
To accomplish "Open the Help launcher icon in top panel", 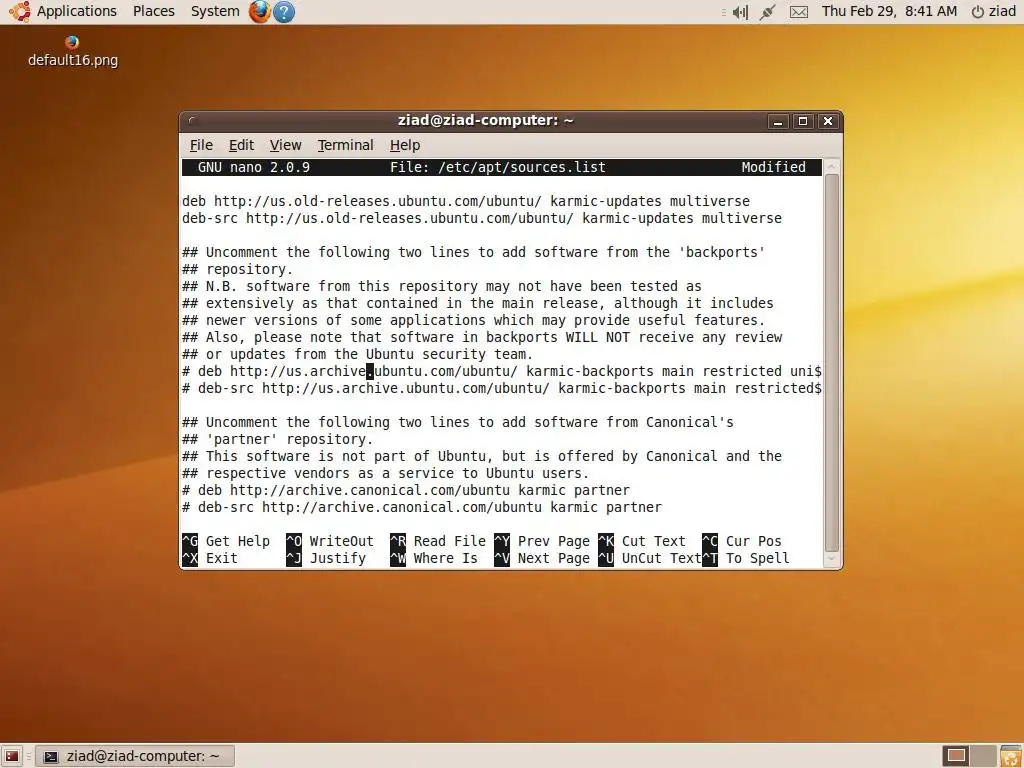I will tap(283, 12).
